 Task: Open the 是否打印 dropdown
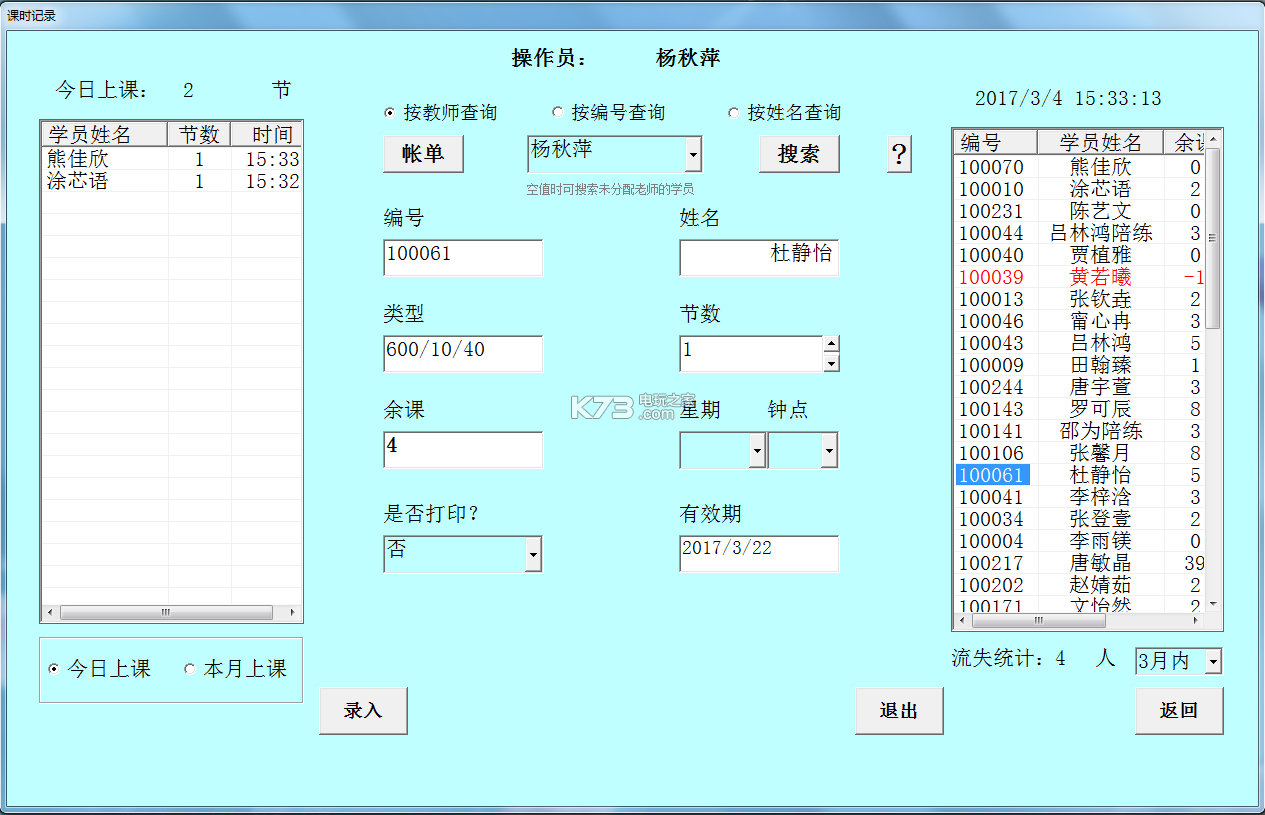533,554
